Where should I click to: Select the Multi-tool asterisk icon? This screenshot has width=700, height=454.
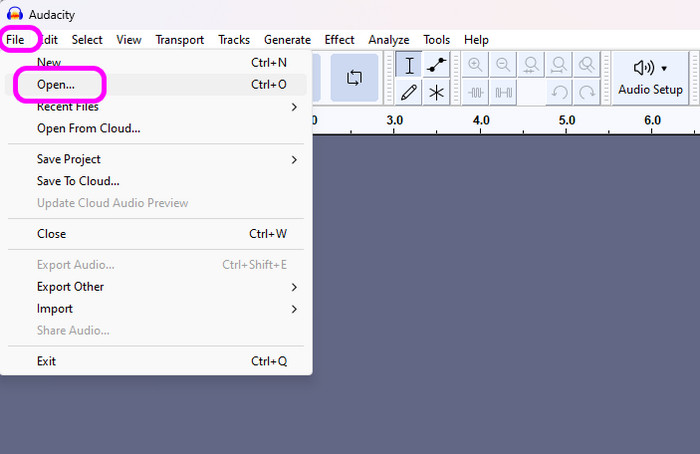(x=436, y=92)
